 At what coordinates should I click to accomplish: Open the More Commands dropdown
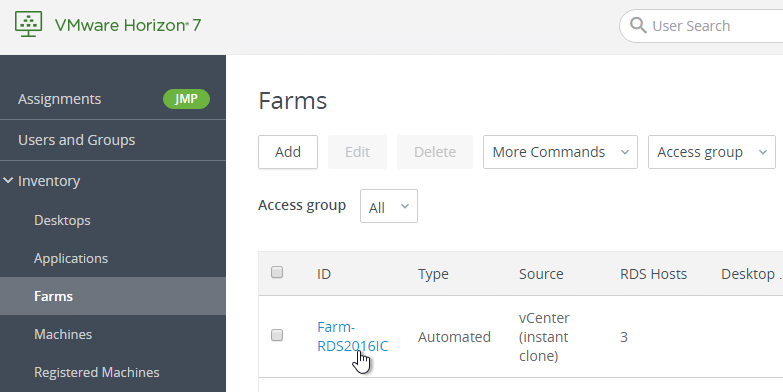560,152
